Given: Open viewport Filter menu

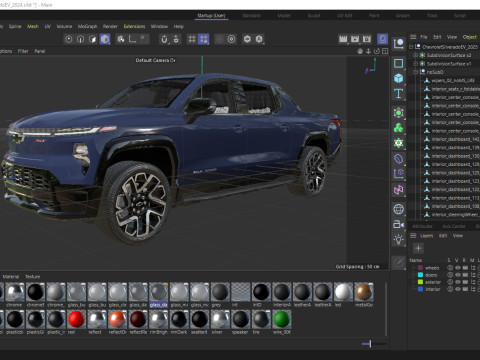Looking at the screenshot, I should click(x=23, y=51).
